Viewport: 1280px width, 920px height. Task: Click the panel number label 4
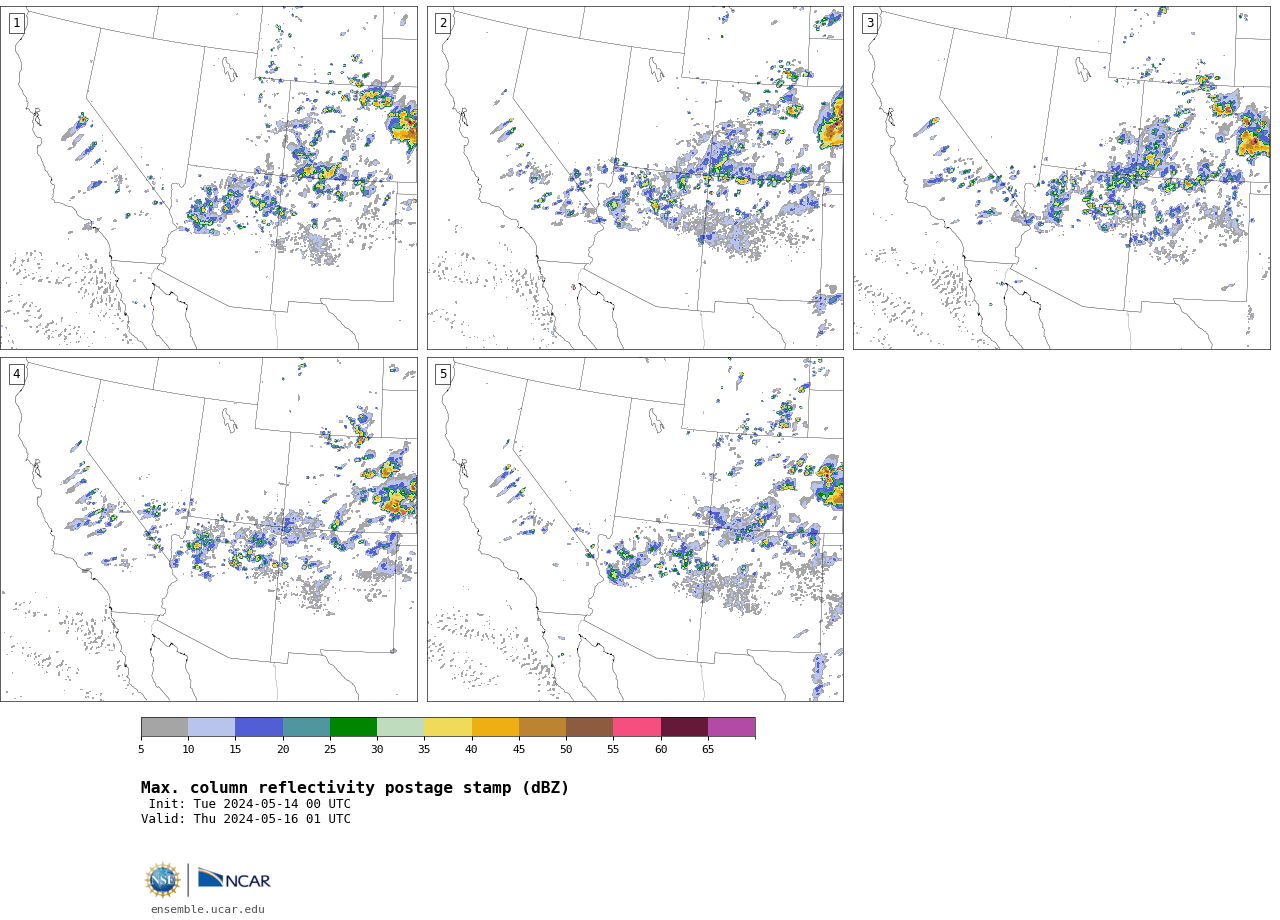pos(16,374)
